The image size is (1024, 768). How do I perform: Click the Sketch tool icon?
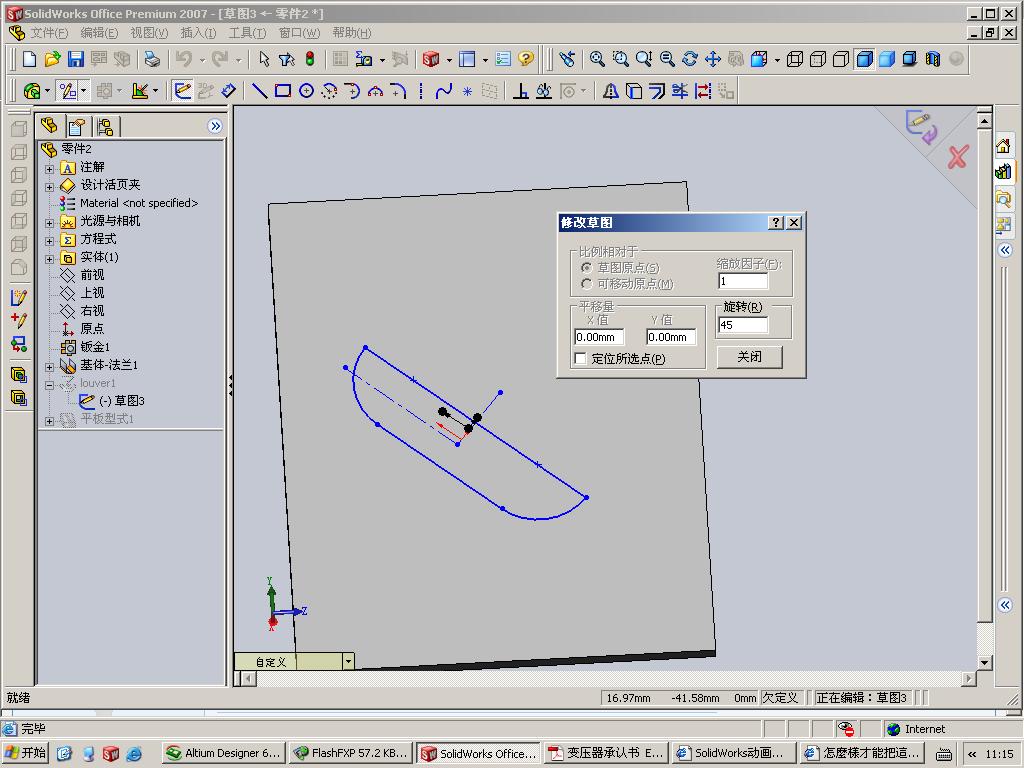pos(183,91)
